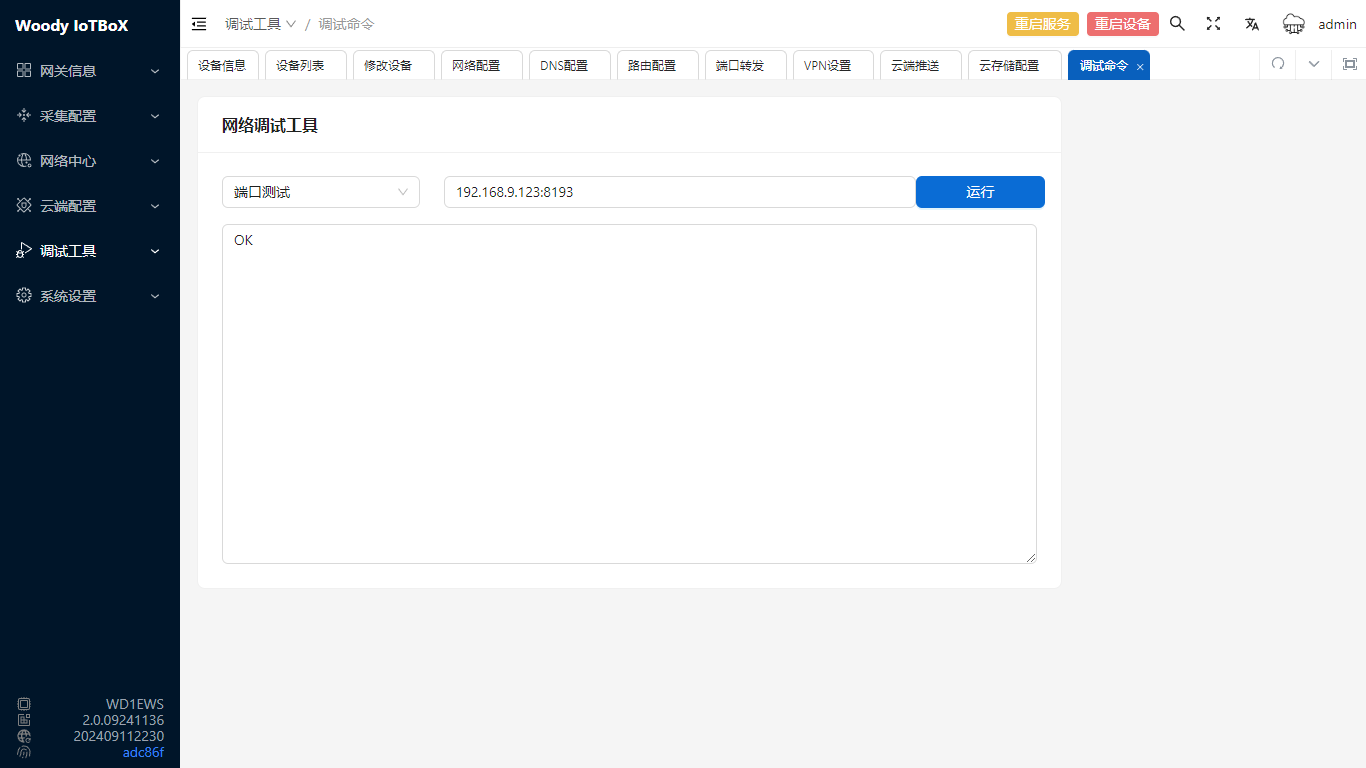
Task: Click the language translation icon
Action: pyautogui.click(x=1251, y=24)
